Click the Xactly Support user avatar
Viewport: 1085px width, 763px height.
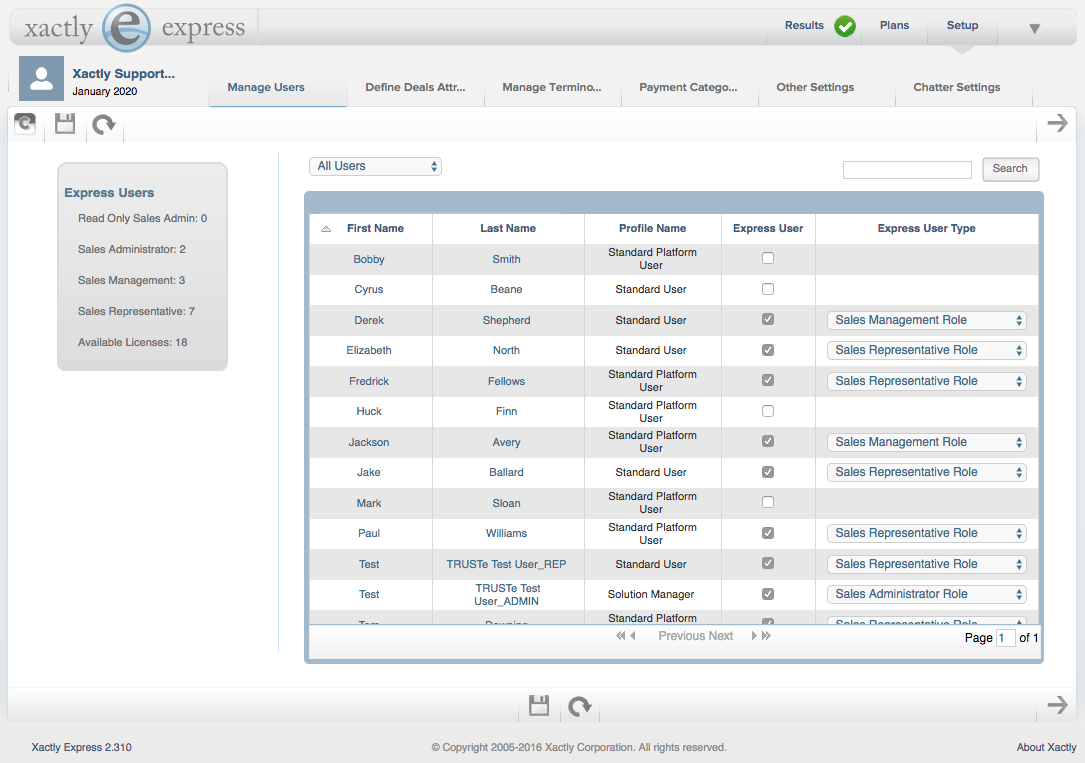click(x=42, y=79)
